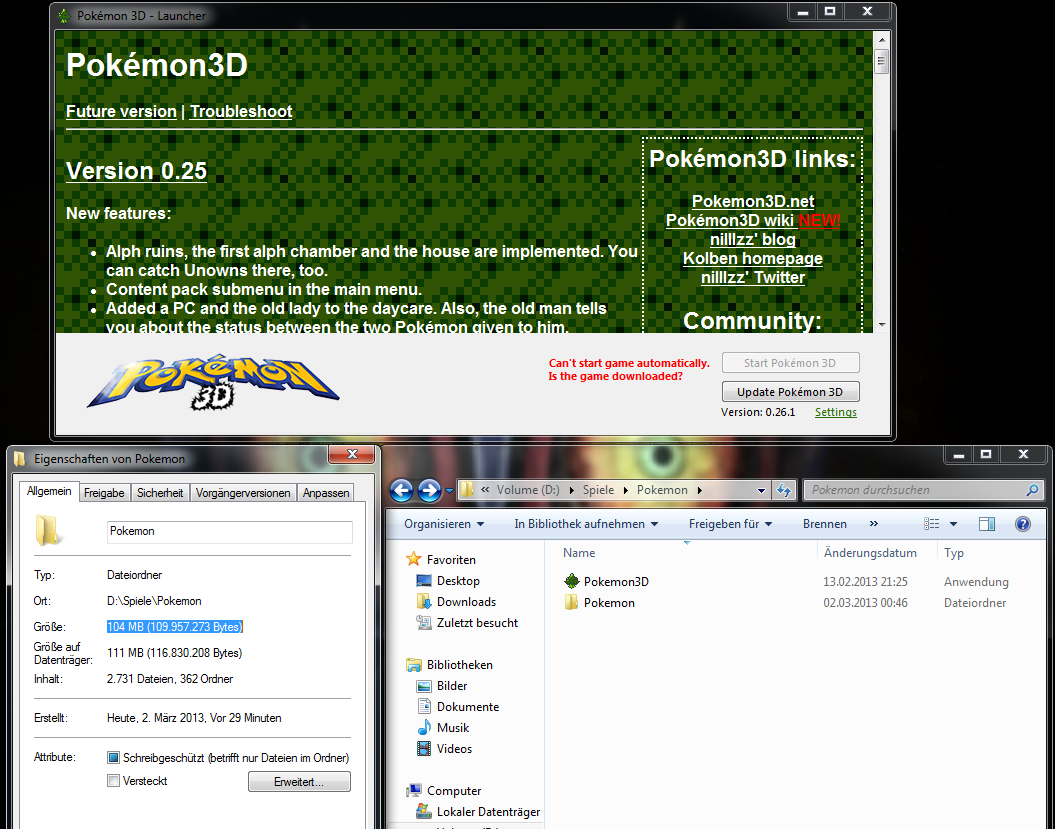The width and height of the screenshot is (1055, 829).
Task: Click the Musik note icon
Action: tap(424, 727)
